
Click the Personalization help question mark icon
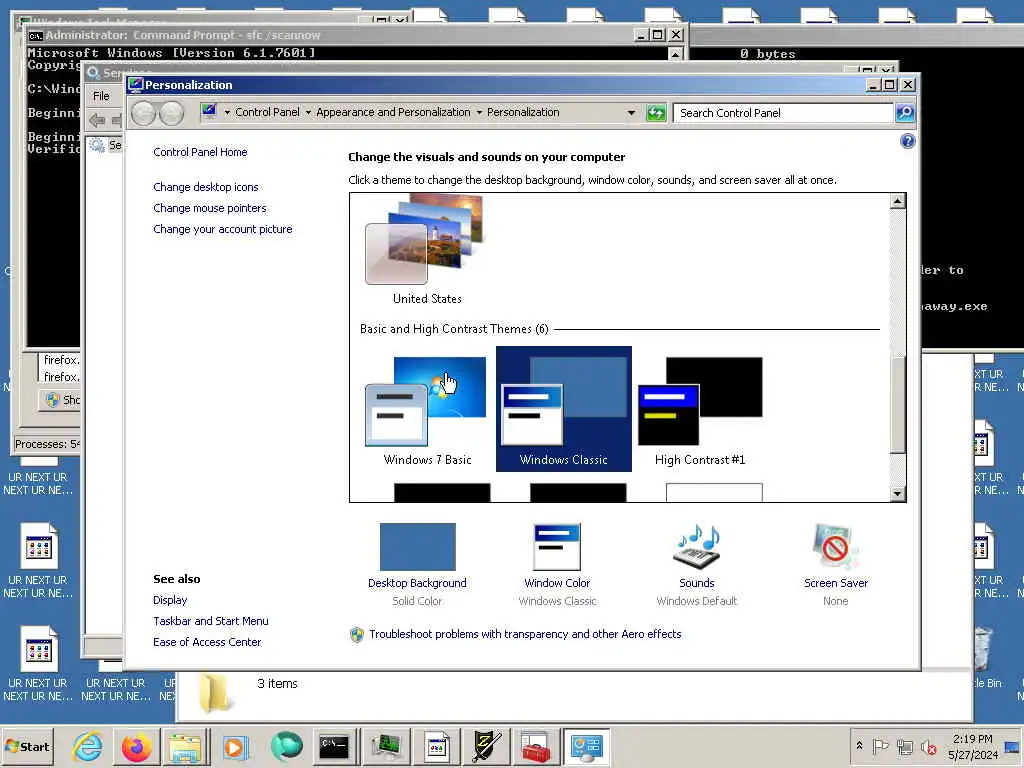[907, 141]
